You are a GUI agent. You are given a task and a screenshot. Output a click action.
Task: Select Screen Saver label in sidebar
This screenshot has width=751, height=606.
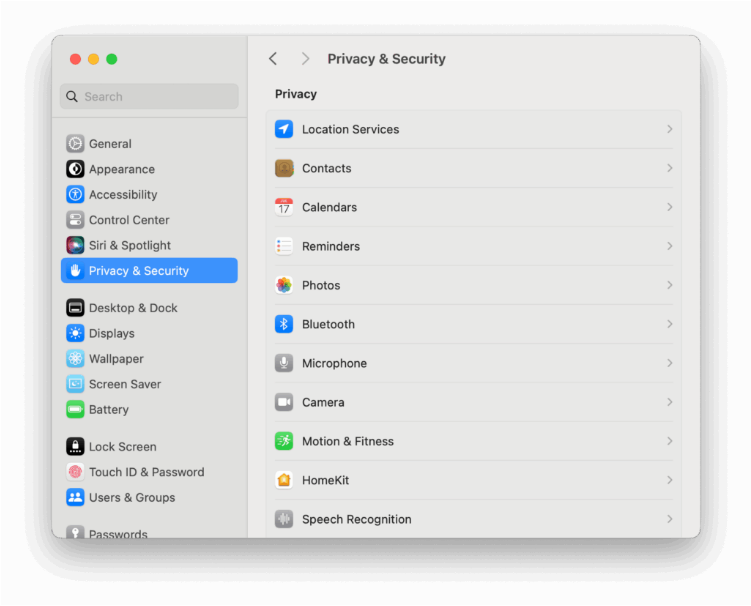(x=125, y=384)
